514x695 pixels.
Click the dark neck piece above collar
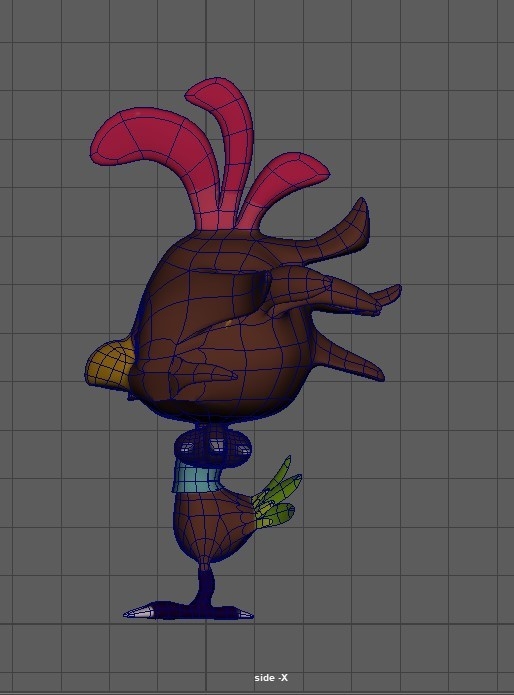(x=213, y=443)
